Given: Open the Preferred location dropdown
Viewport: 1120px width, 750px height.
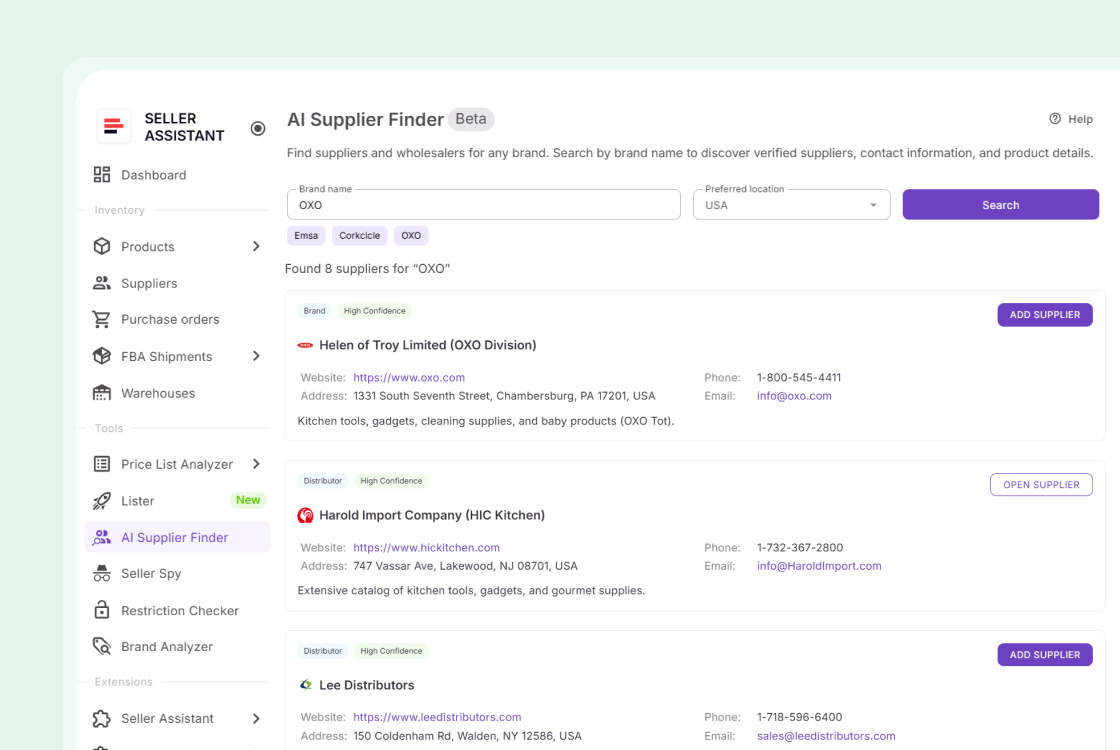Looking at the screenshot, I should point(791,204).
